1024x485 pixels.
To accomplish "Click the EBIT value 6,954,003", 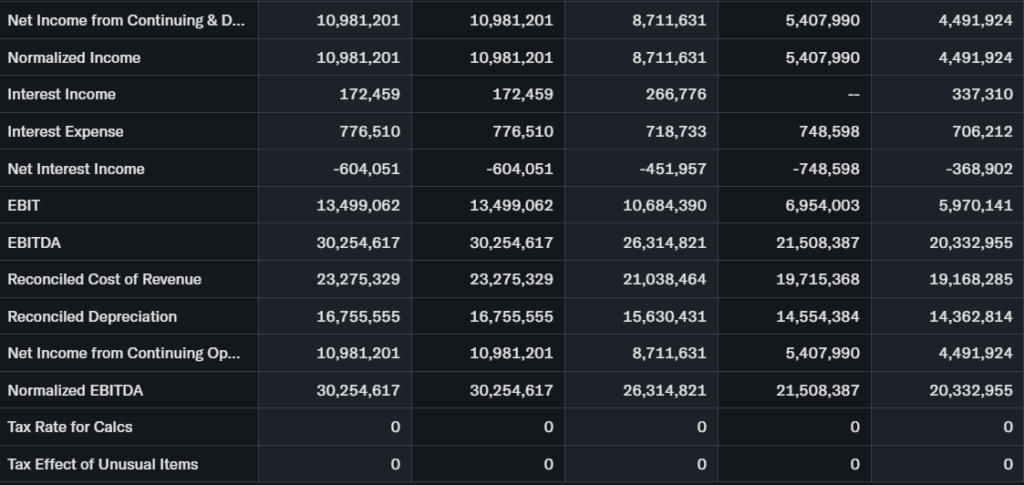I will [817, 206].
